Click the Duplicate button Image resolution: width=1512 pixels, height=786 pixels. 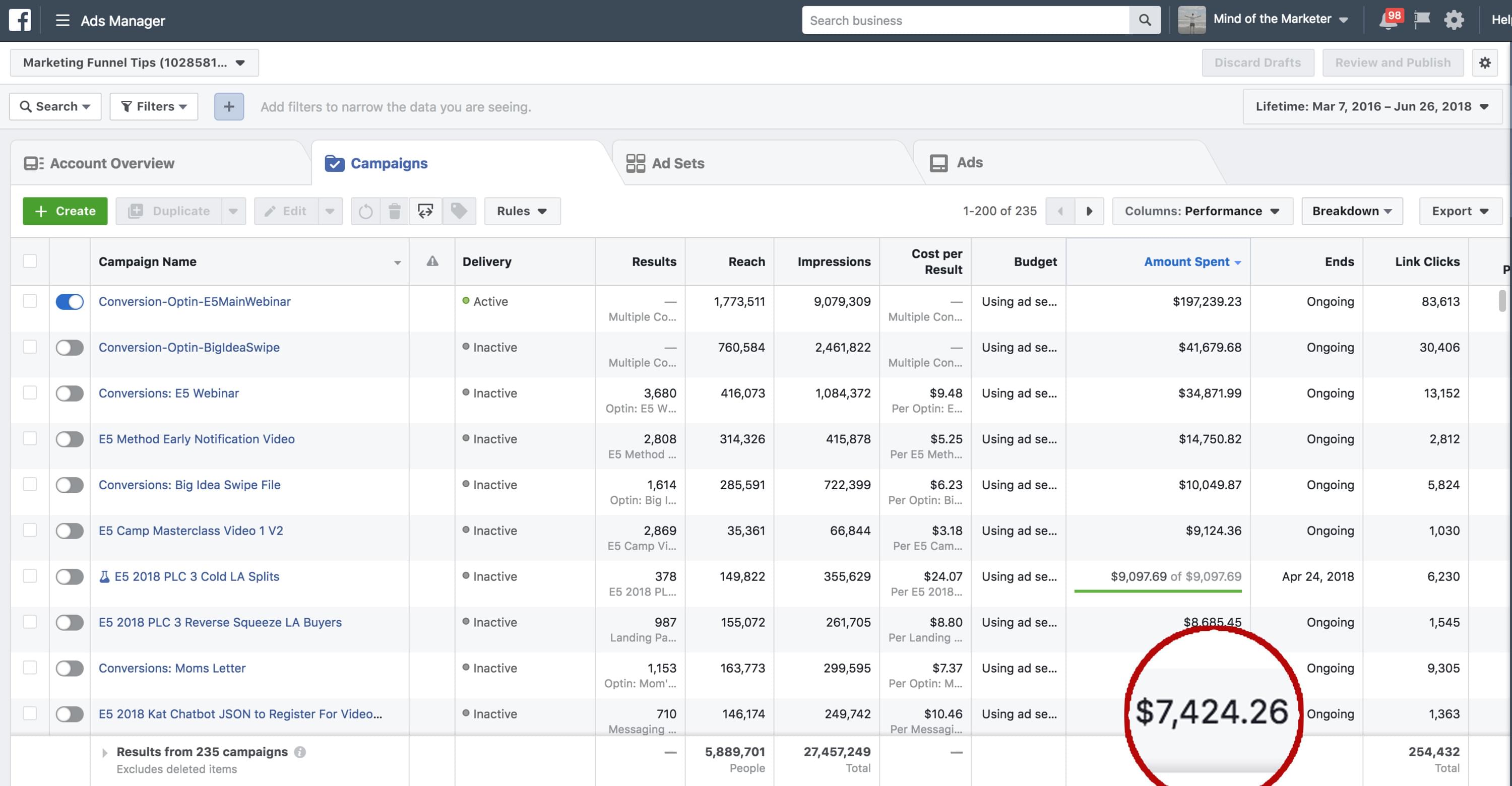tap(169, 211)
